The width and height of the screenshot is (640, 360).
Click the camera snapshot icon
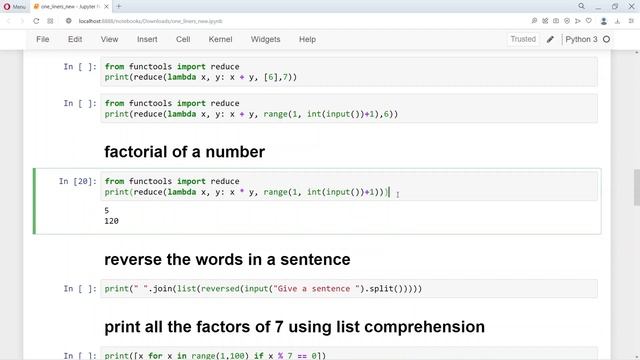(556, 21)
